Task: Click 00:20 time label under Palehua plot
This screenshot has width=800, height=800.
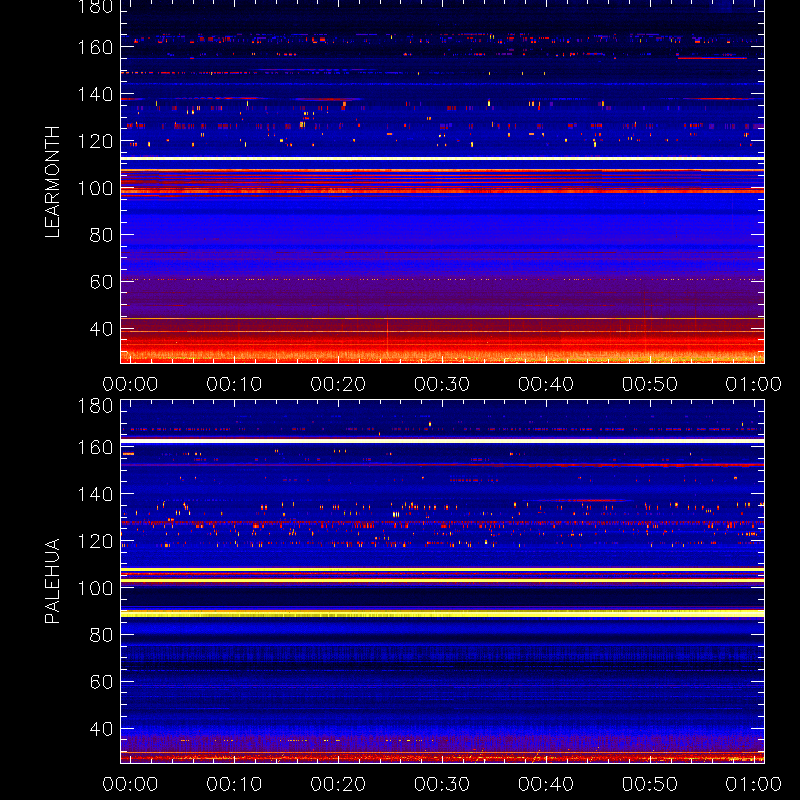Action: 338,784
